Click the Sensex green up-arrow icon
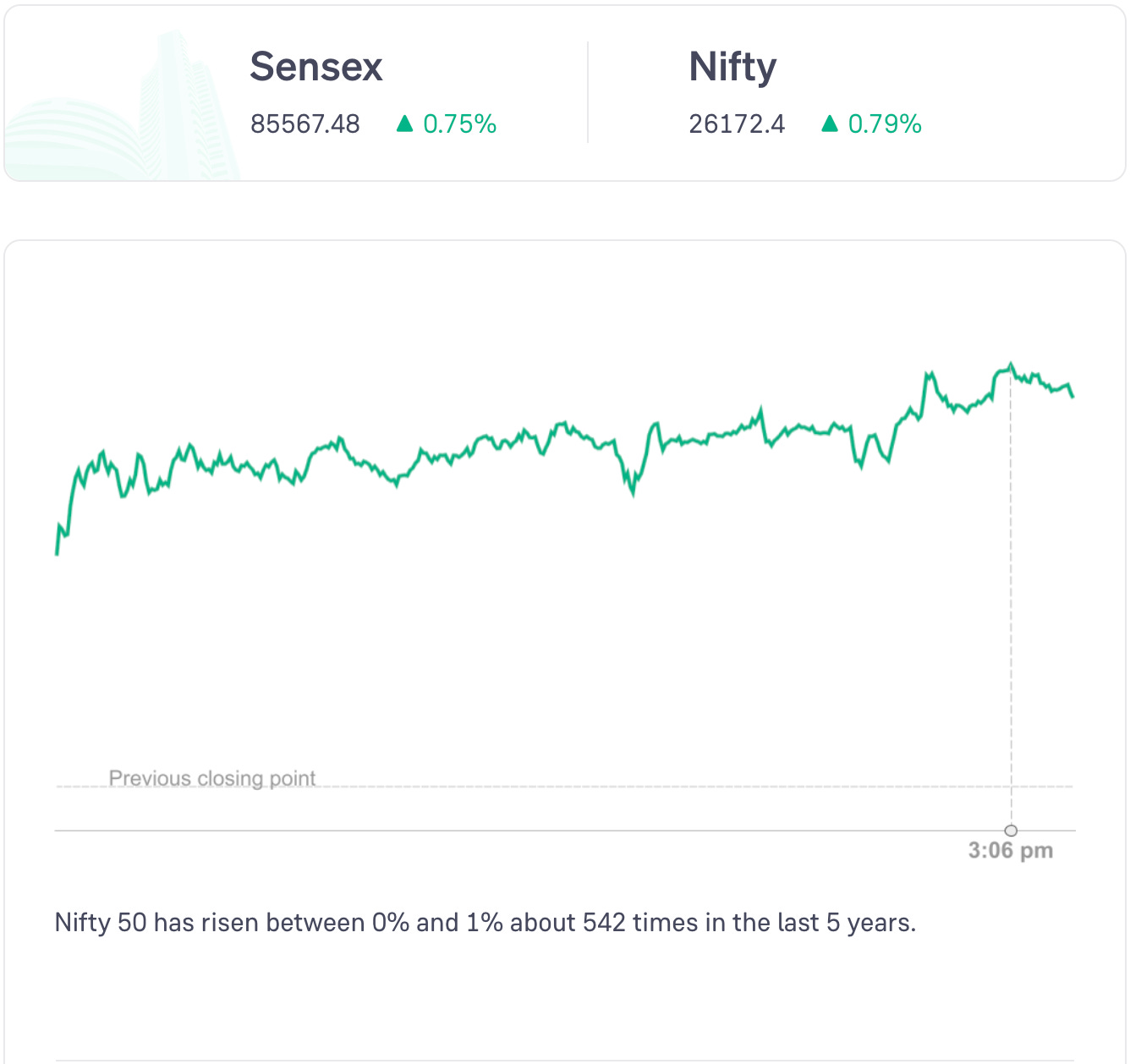The height and width of the screenshot is (1064, 1130). click(405, 124)
